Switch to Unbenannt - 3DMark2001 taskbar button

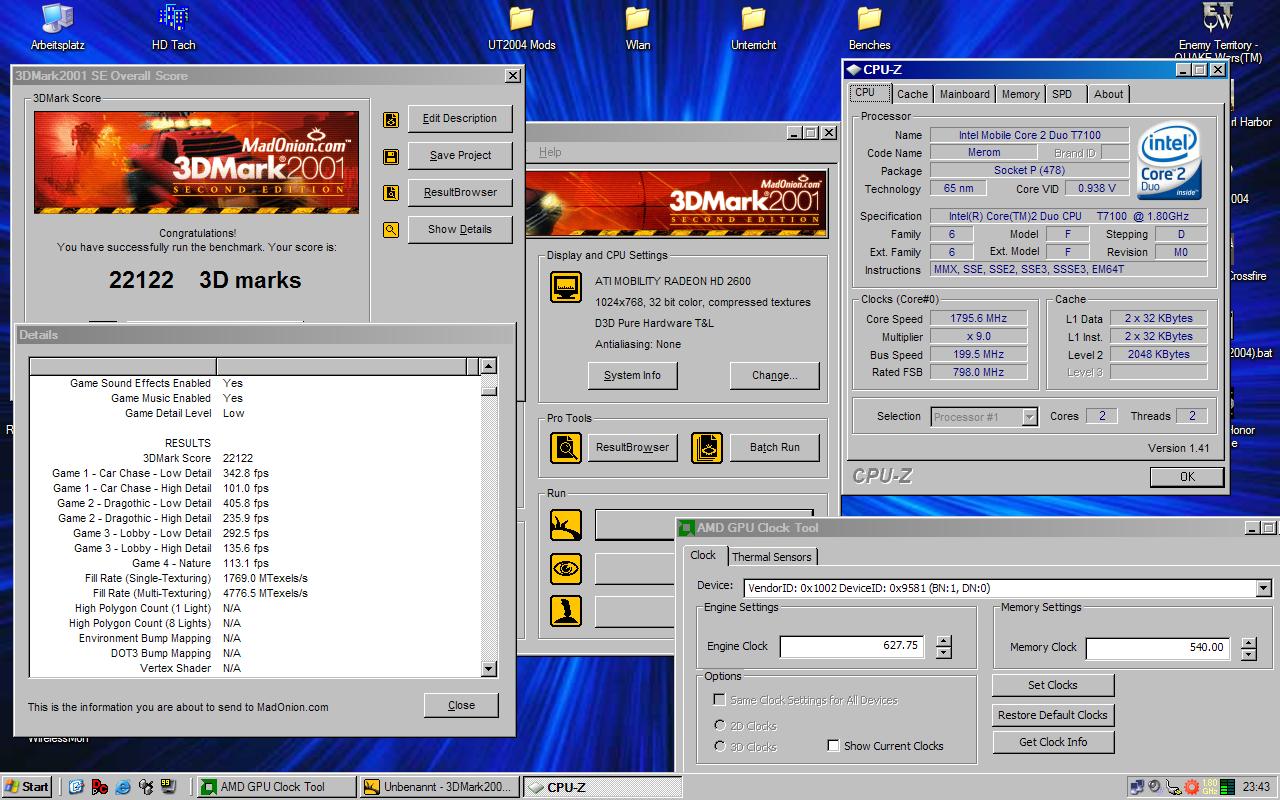pyautogui.click(x=439, y=787)
